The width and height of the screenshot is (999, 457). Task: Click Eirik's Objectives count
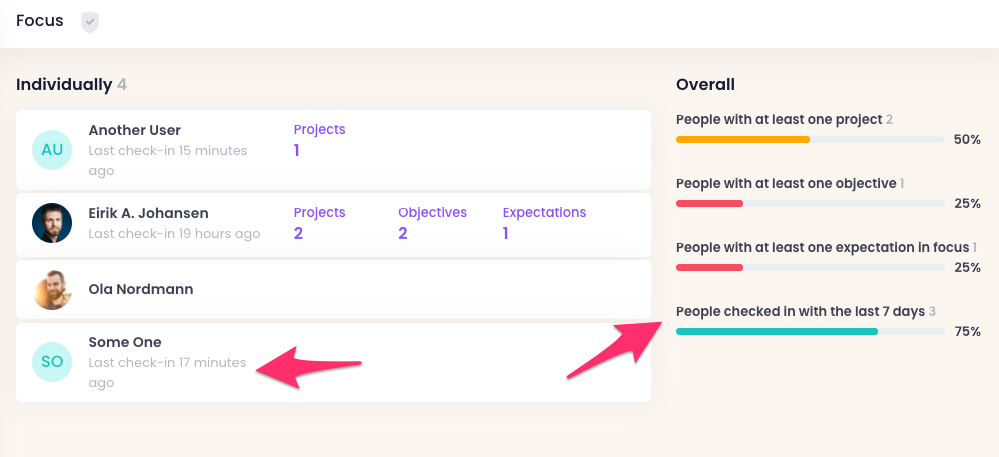click(403, 233)
